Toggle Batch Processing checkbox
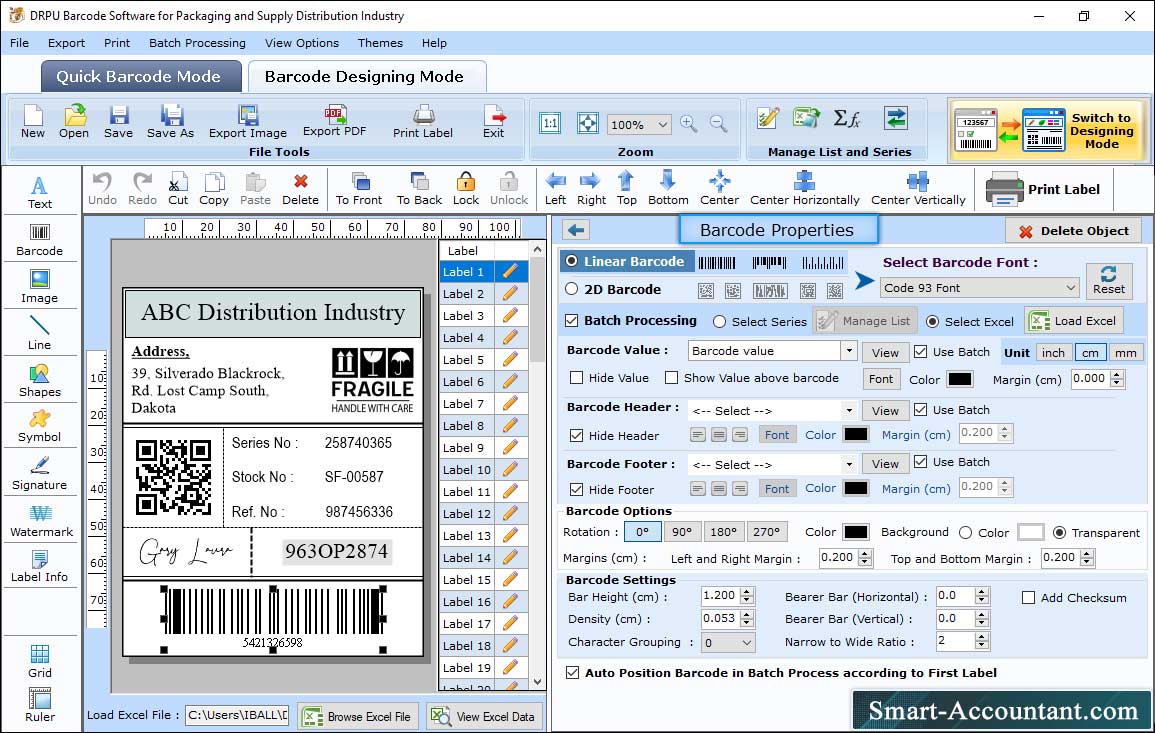This screenshot has height=733, width=1155. coord(572,320)
